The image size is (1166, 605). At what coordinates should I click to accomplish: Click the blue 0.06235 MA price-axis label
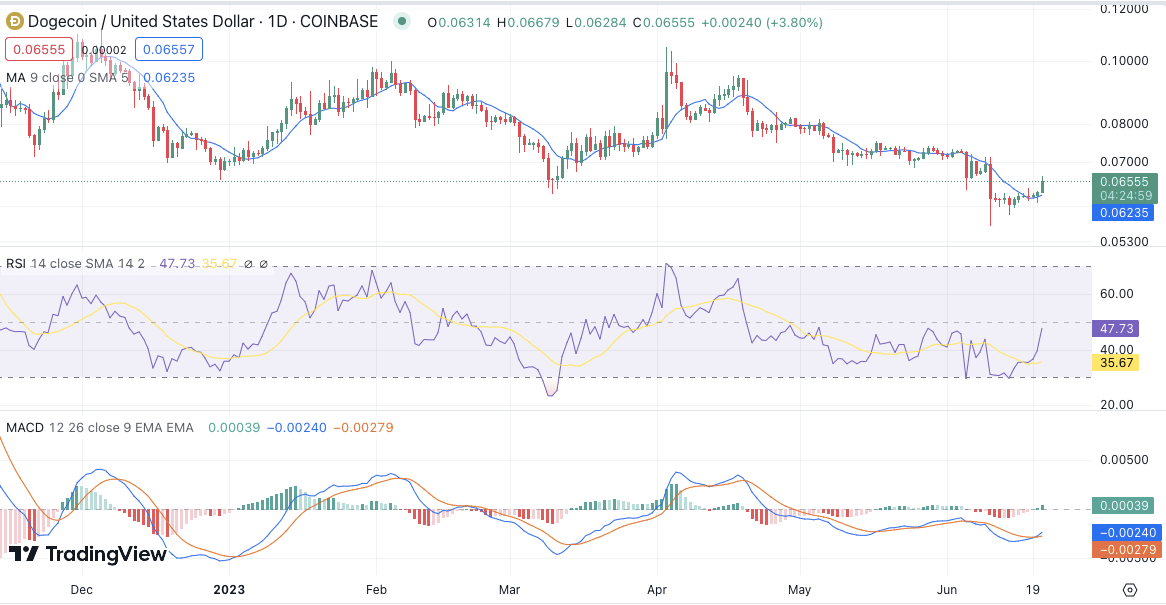[1124, 213]
